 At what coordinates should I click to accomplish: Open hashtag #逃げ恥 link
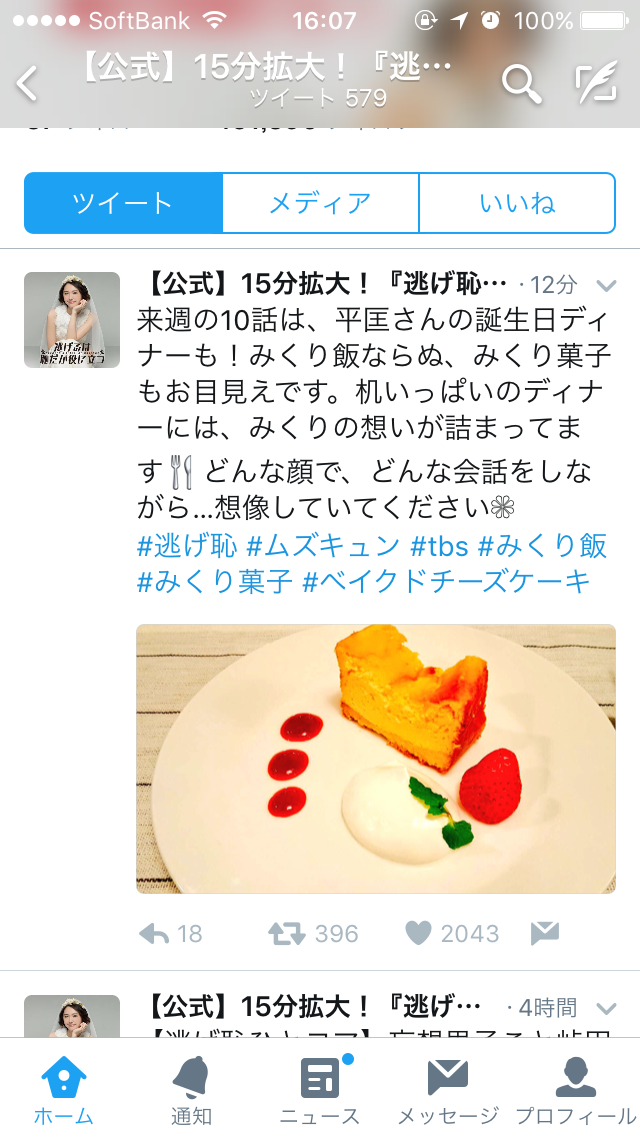[x=187, y=546]
